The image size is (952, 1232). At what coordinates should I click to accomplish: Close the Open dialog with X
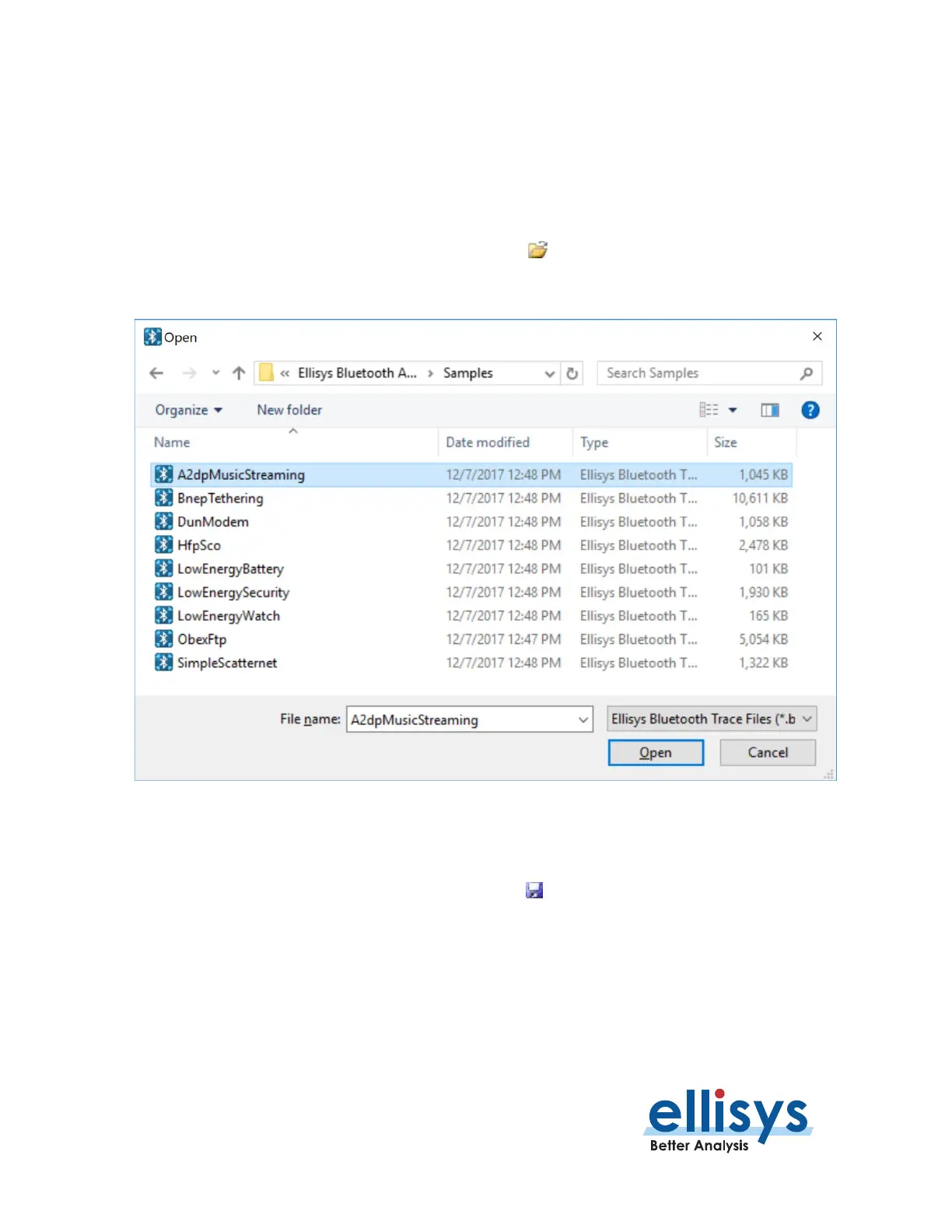tap(817, 337)
